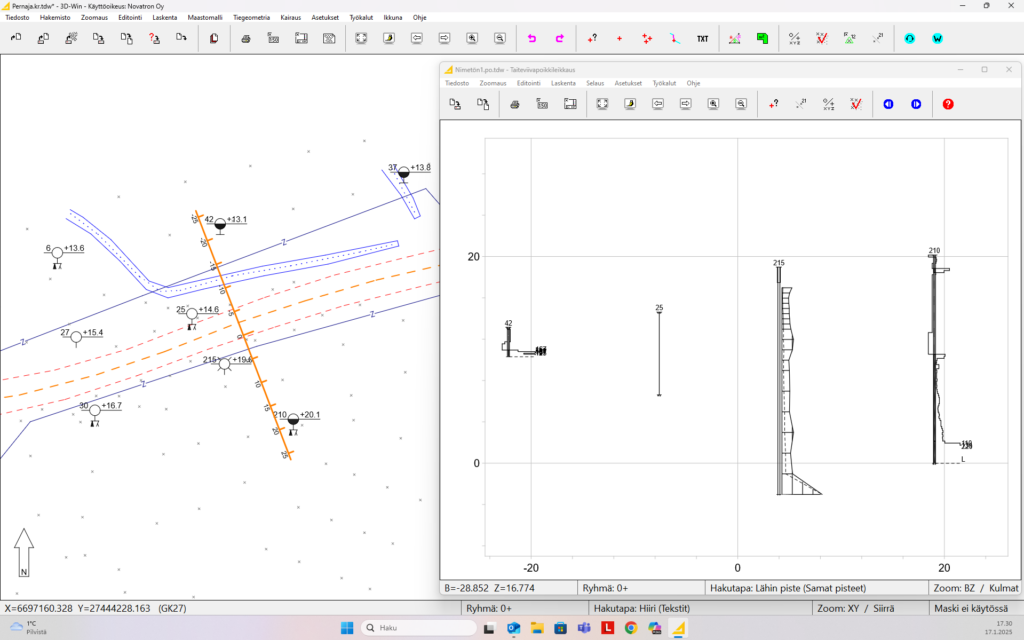Click the magenta undo arrow in main toolbar

coord(532,38)
